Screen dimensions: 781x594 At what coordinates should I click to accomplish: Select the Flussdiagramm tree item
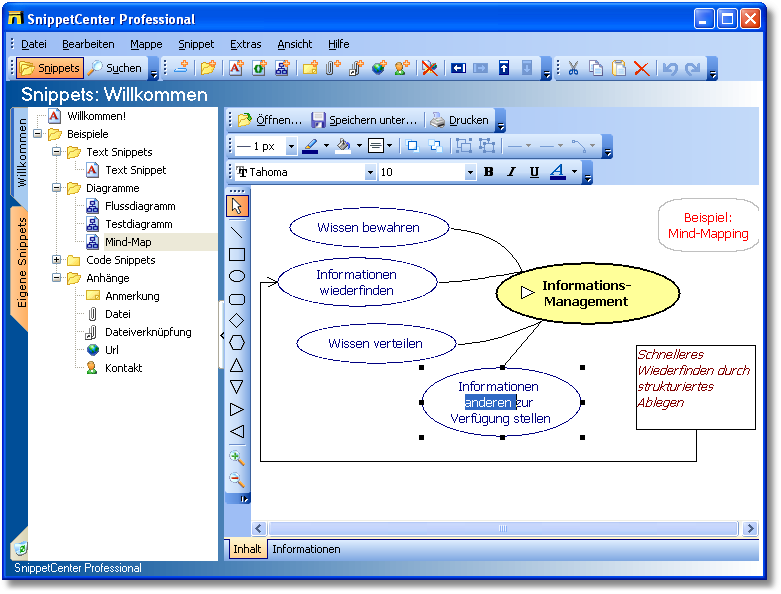140,206
